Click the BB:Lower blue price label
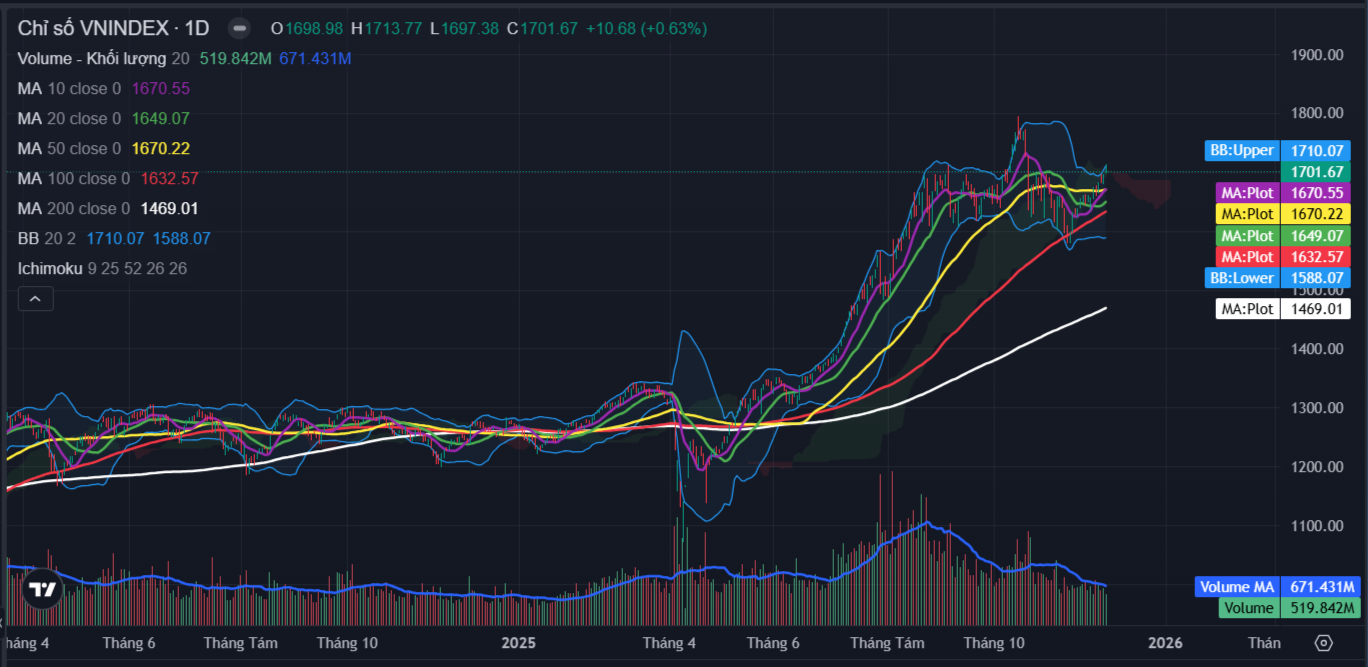 1242,278
